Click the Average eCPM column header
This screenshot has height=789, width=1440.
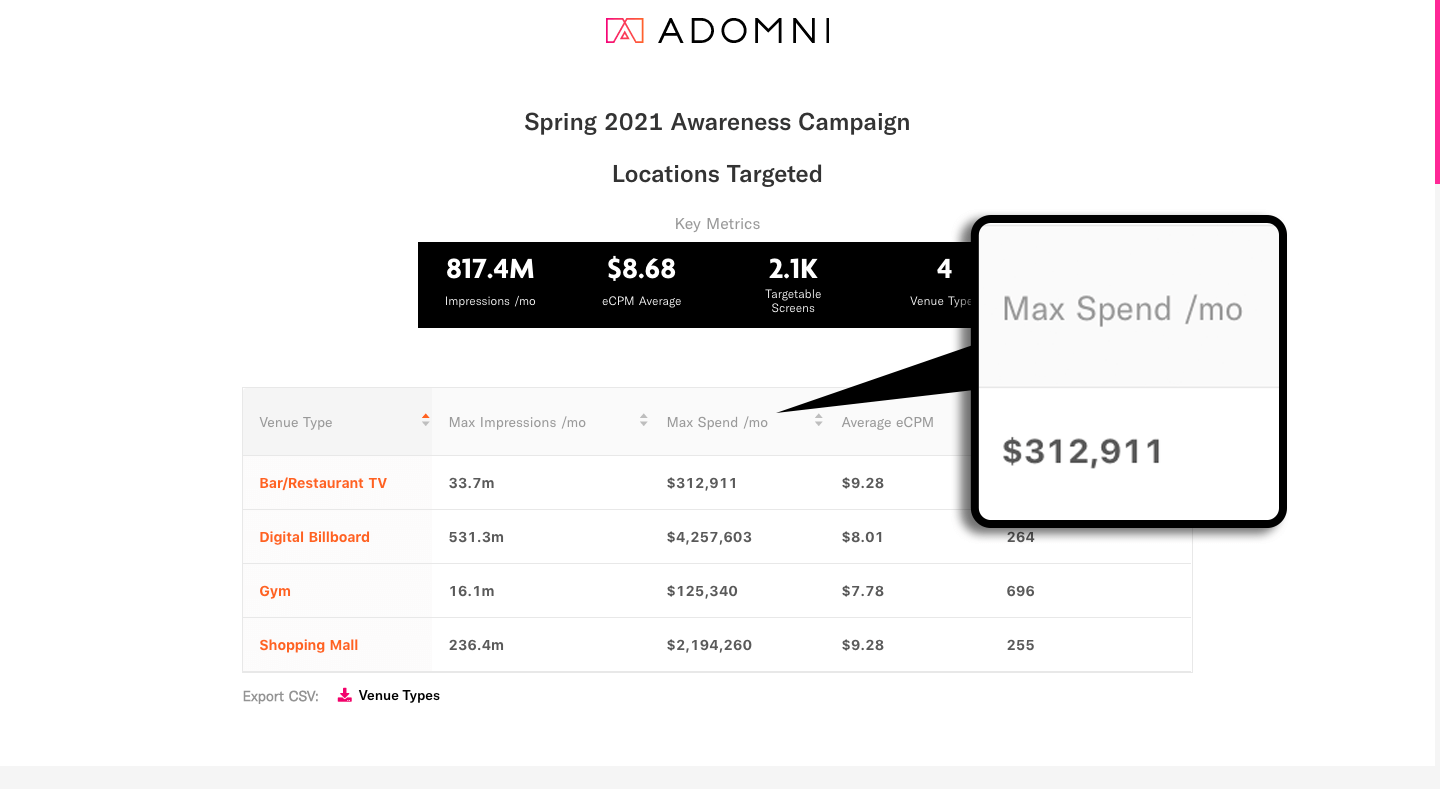tap(887, 422)
